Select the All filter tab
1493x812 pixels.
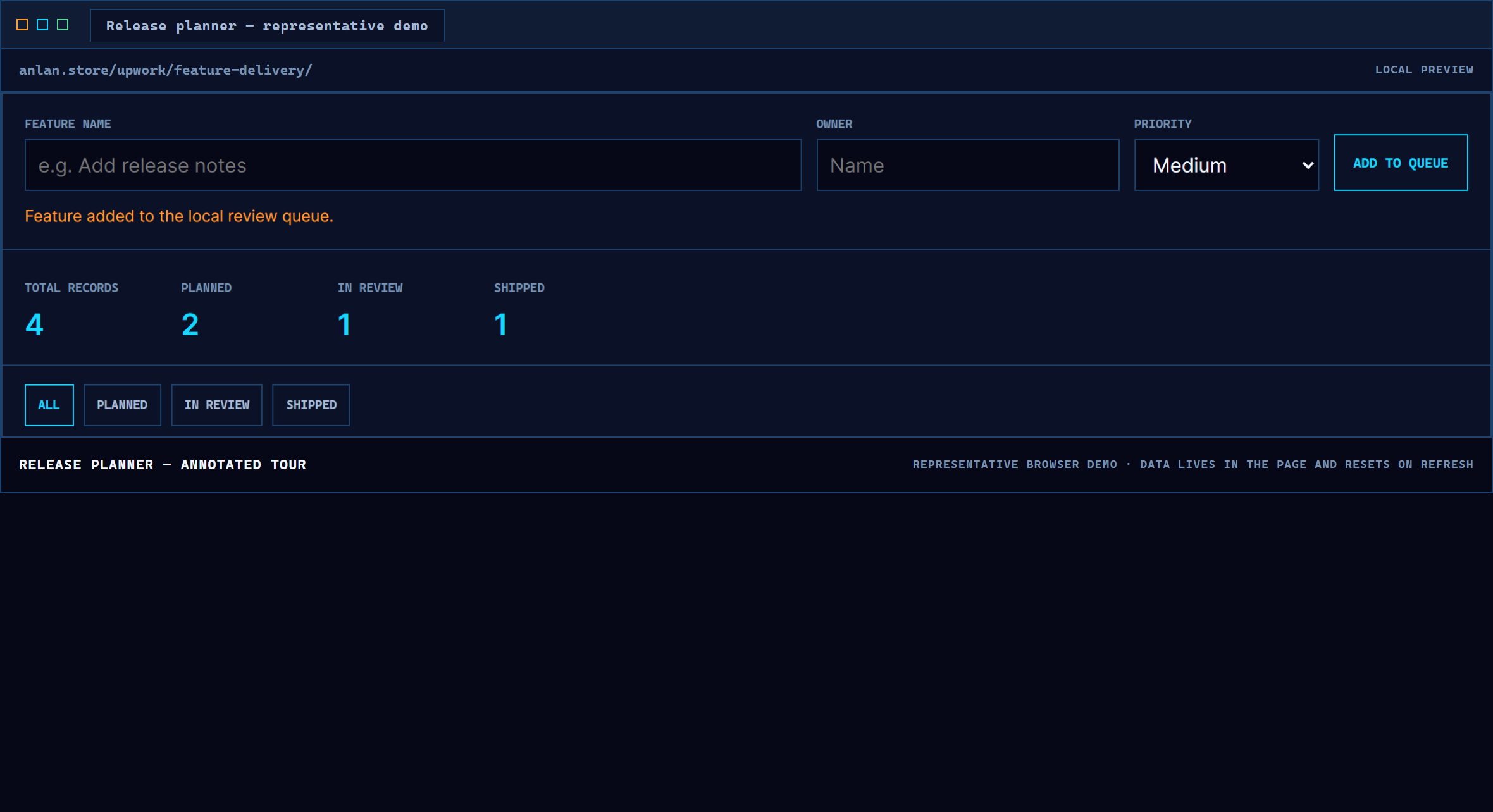(49, 405)
